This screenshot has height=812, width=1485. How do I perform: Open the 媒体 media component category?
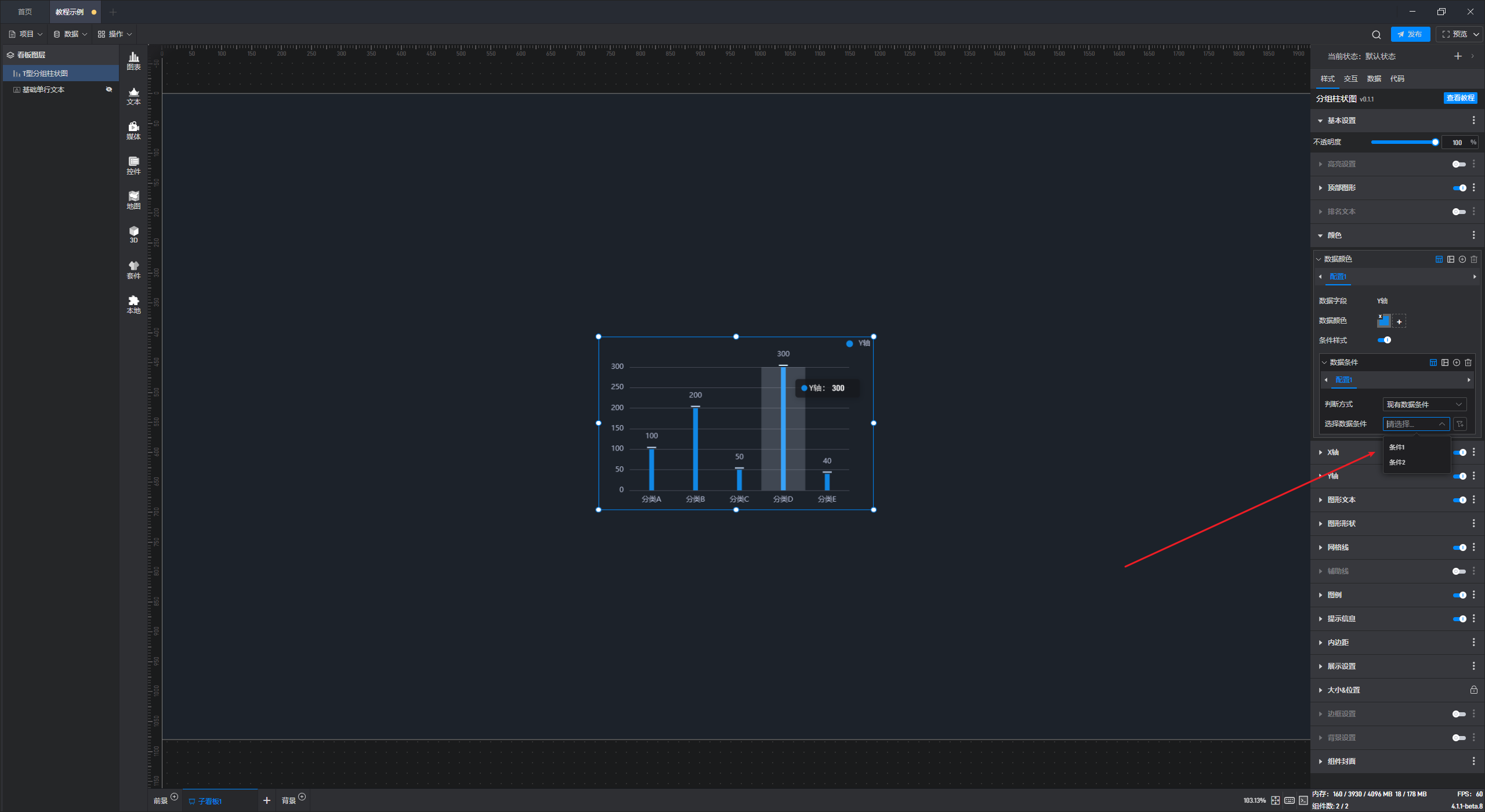pyautogui.click(x=133, y=130)
